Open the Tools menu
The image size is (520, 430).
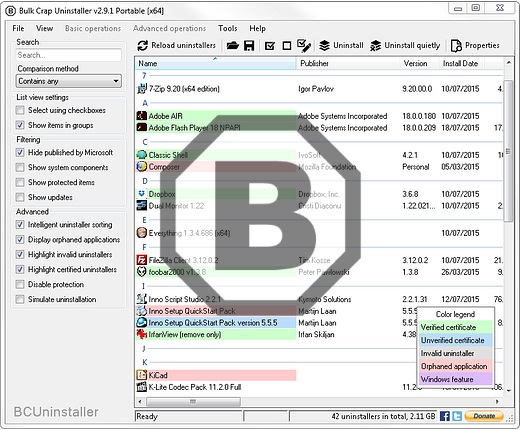coord(228,28)
